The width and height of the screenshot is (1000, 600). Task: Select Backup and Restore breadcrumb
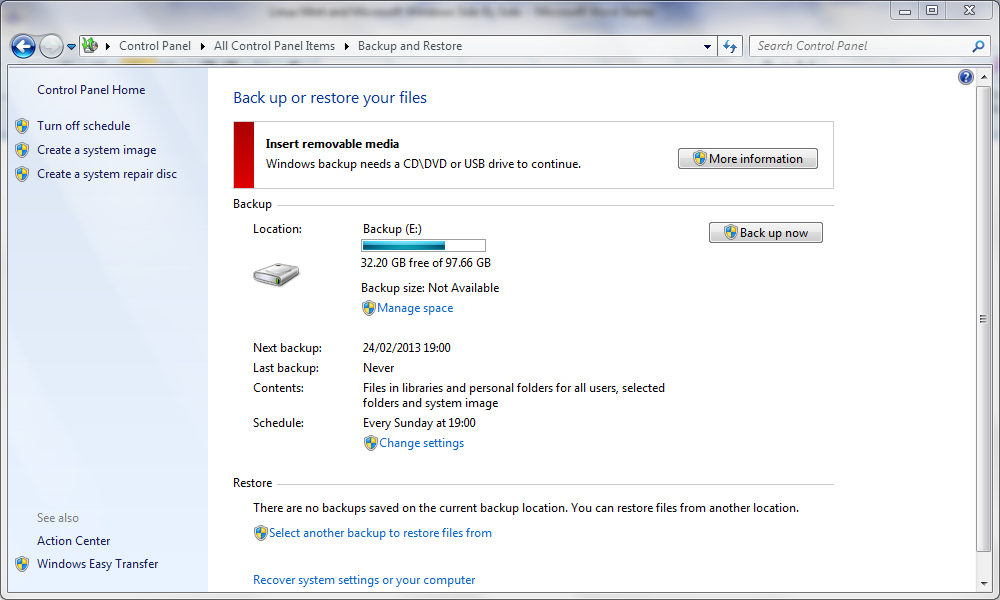tap(410, 46)
